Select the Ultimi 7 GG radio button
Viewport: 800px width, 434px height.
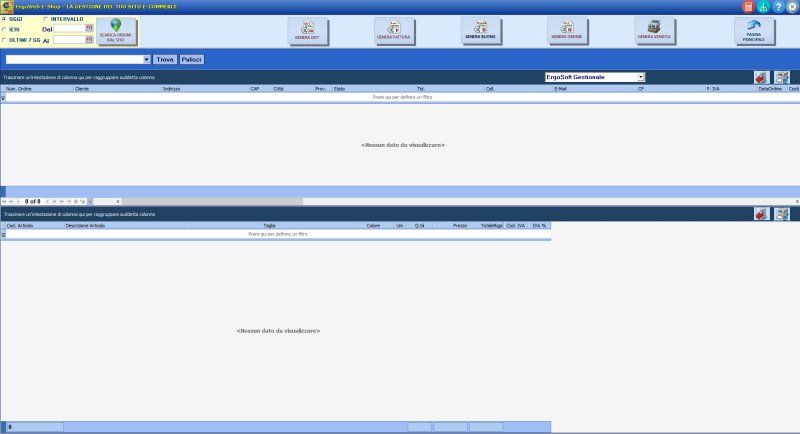[4, 40]
